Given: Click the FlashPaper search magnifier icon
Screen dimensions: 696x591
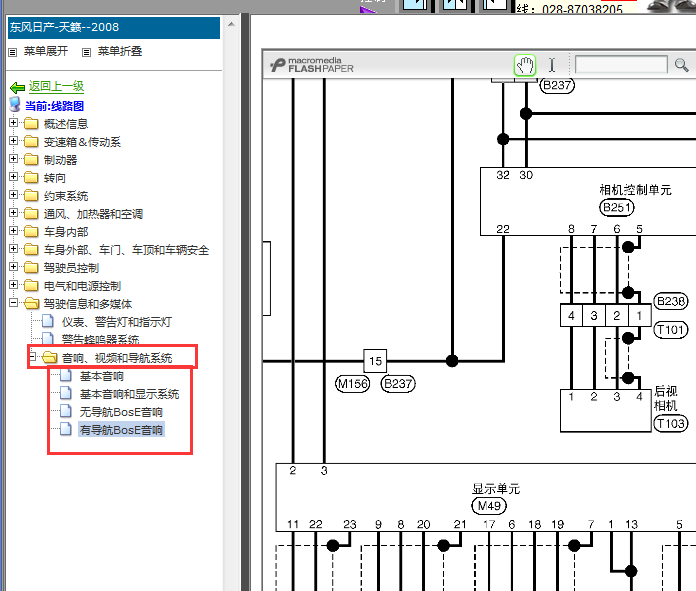Looking at the screenshot, I should [681, 65].
